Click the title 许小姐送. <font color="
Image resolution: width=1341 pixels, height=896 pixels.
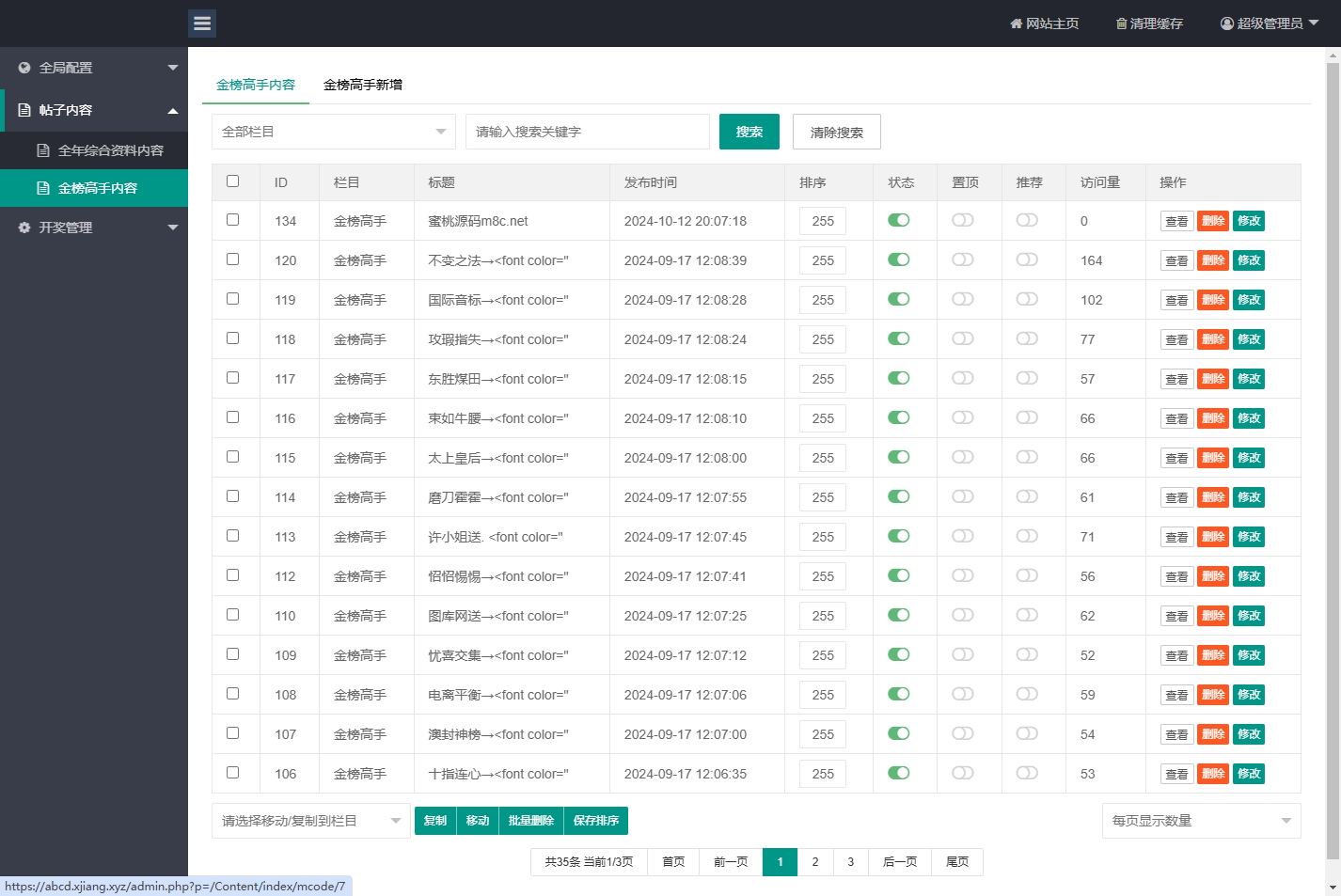[x=496, y=537]
